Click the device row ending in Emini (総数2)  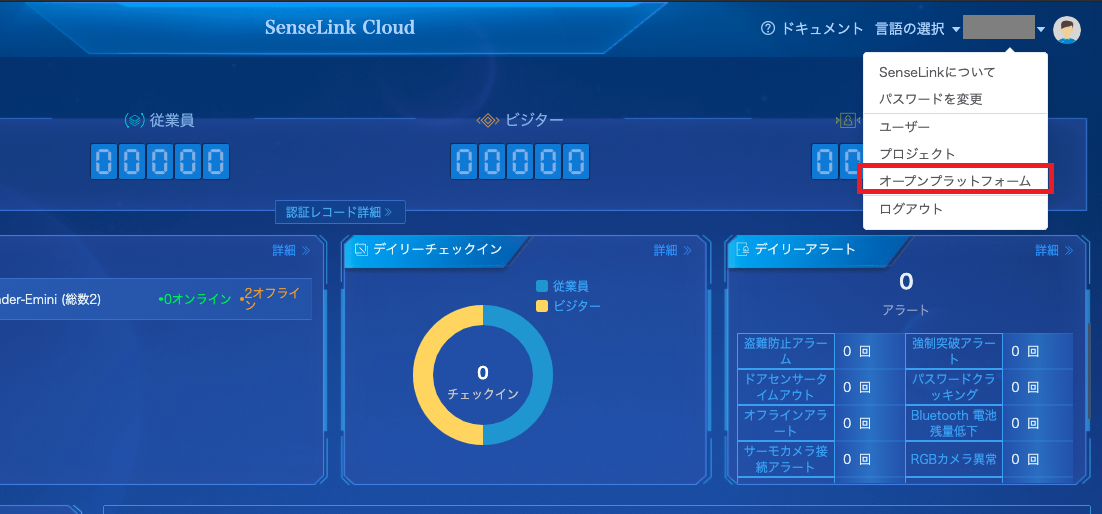[x=155, y=300]
